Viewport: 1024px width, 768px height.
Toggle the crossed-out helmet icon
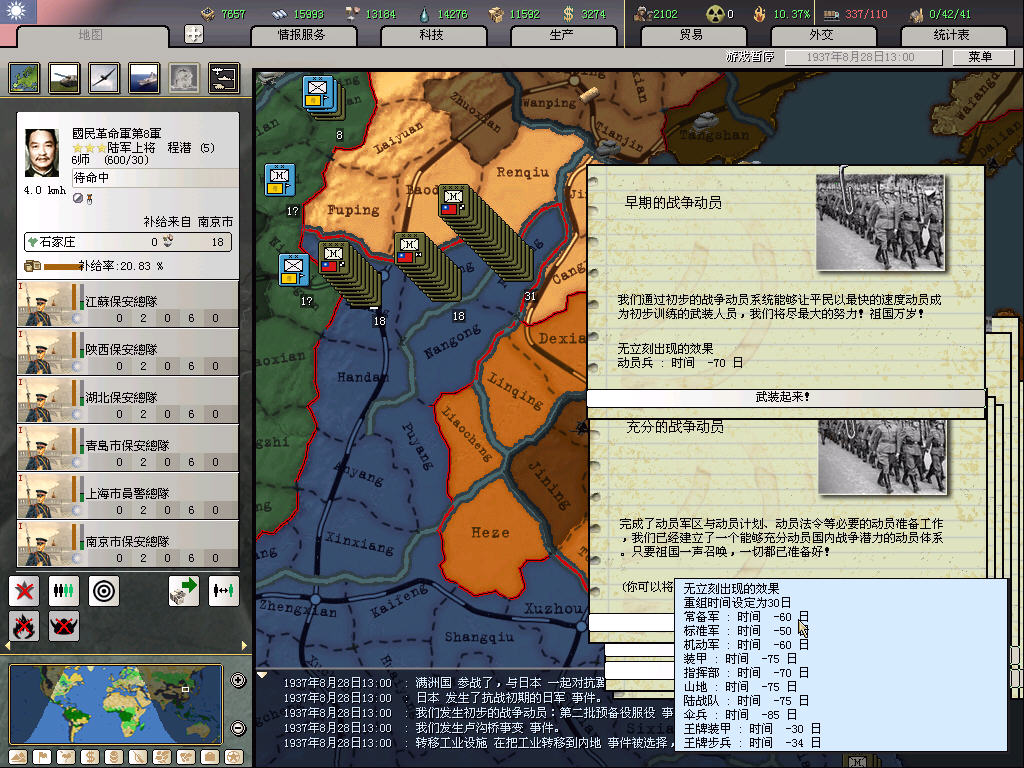[64, 626]
